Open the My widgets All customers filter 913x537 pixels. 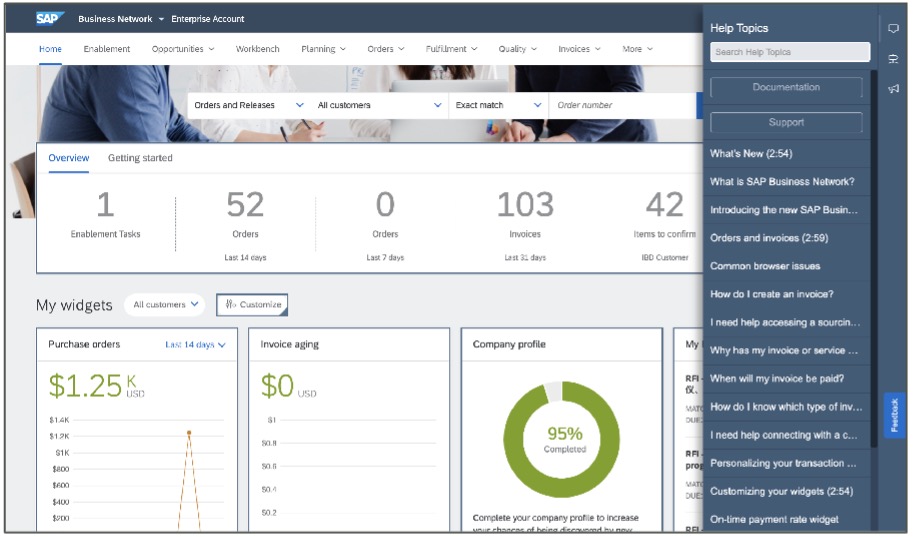click(x=165, y=305)
